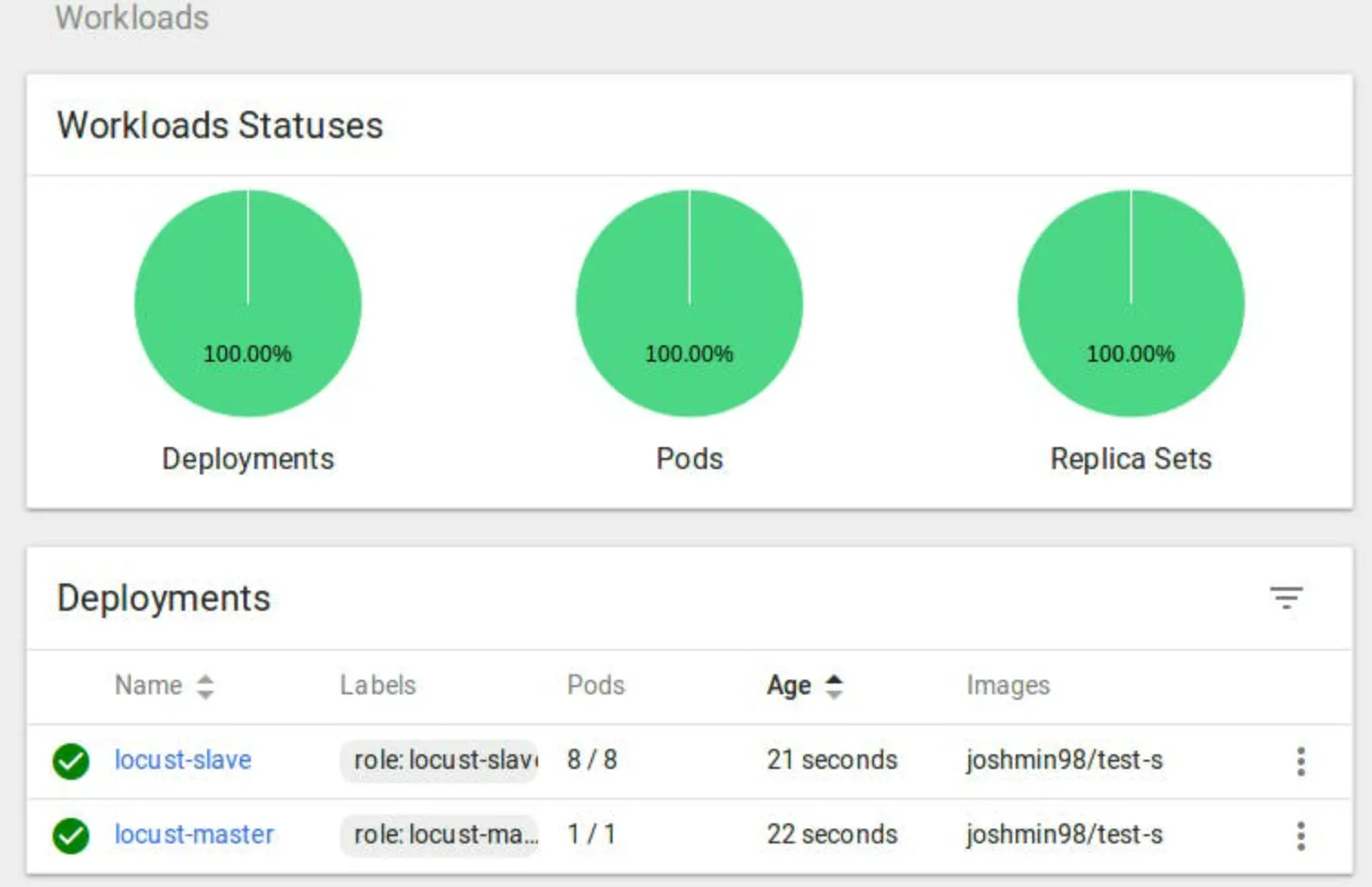
Task: Click the Images column header
Action: (x=1008, y=685)
